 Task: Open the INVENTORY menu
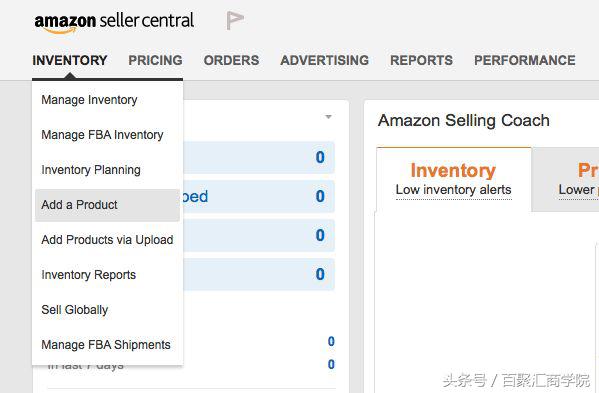[x=70, y=60]
